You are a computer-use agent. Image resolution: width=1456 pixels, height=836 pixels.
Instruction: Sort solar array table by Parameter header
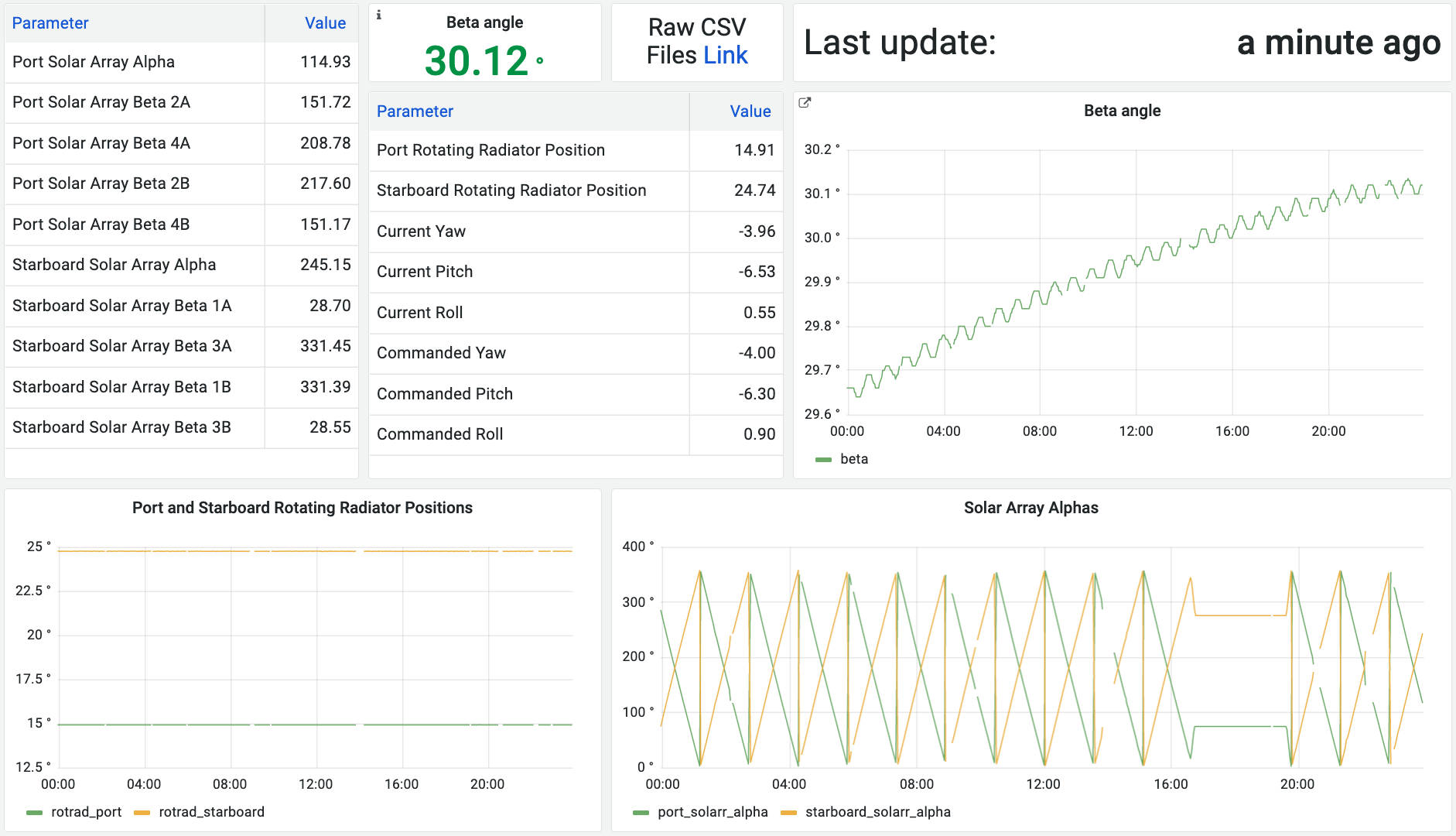point(50,23)
